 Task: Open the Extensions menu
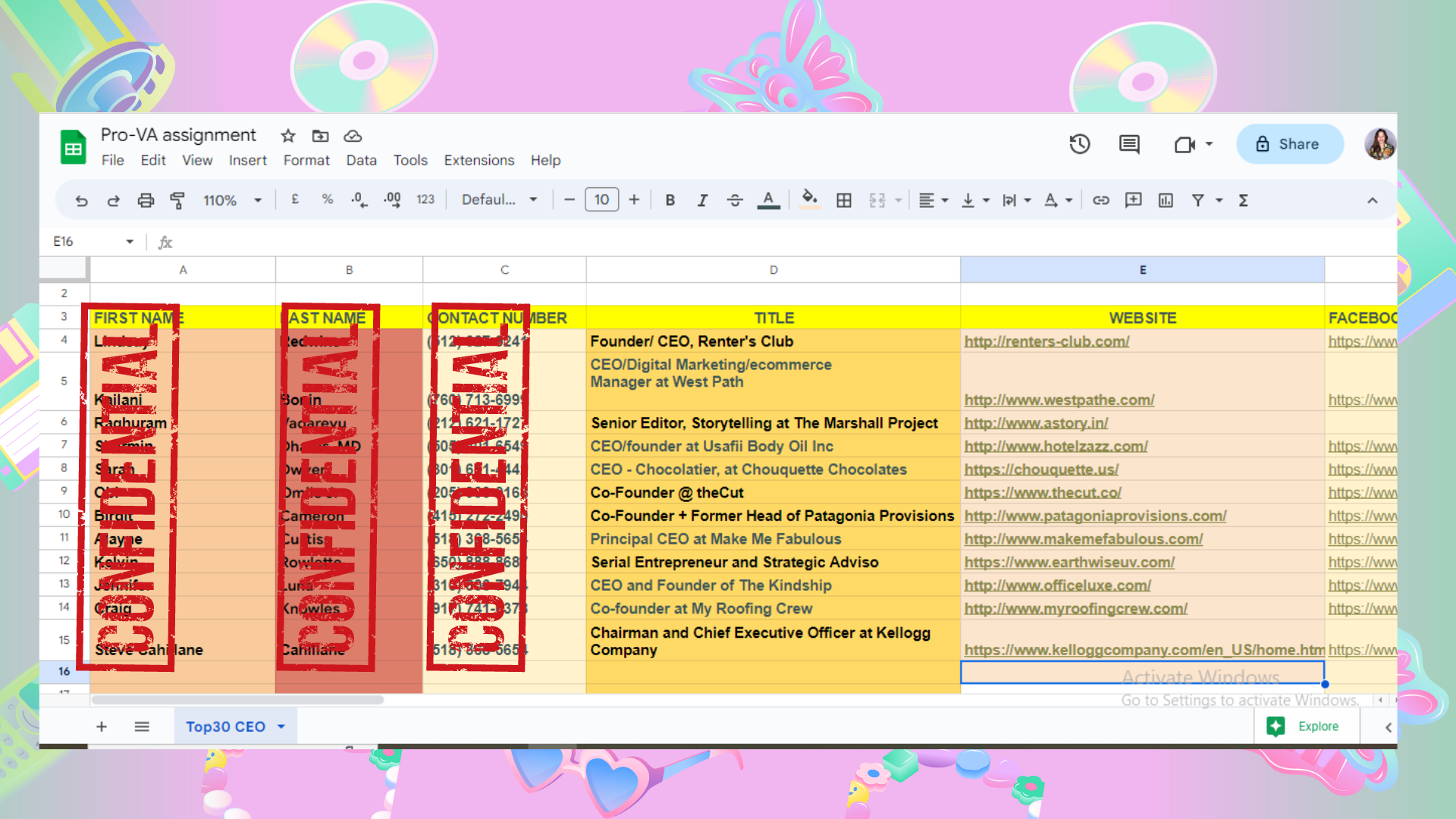pyautogui.click(x=479, y=160)
